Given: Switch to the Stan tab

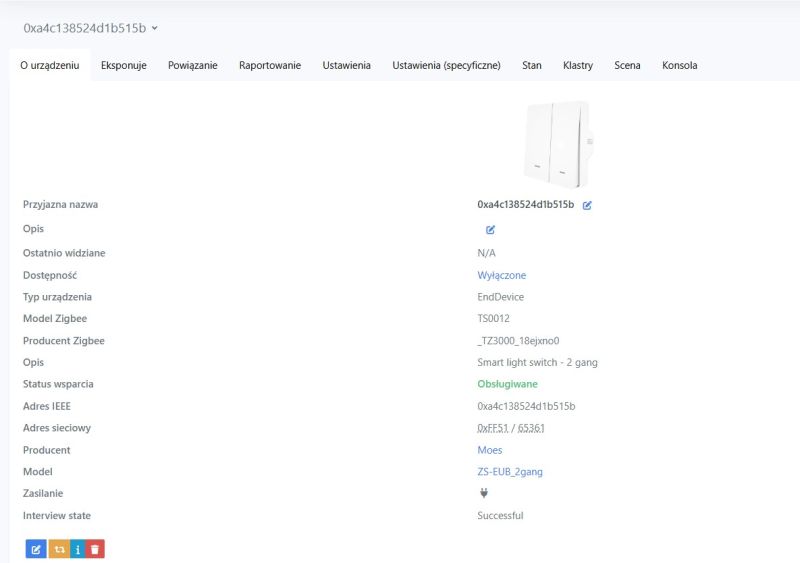Looking at the screenshot, I should [532, 65].
